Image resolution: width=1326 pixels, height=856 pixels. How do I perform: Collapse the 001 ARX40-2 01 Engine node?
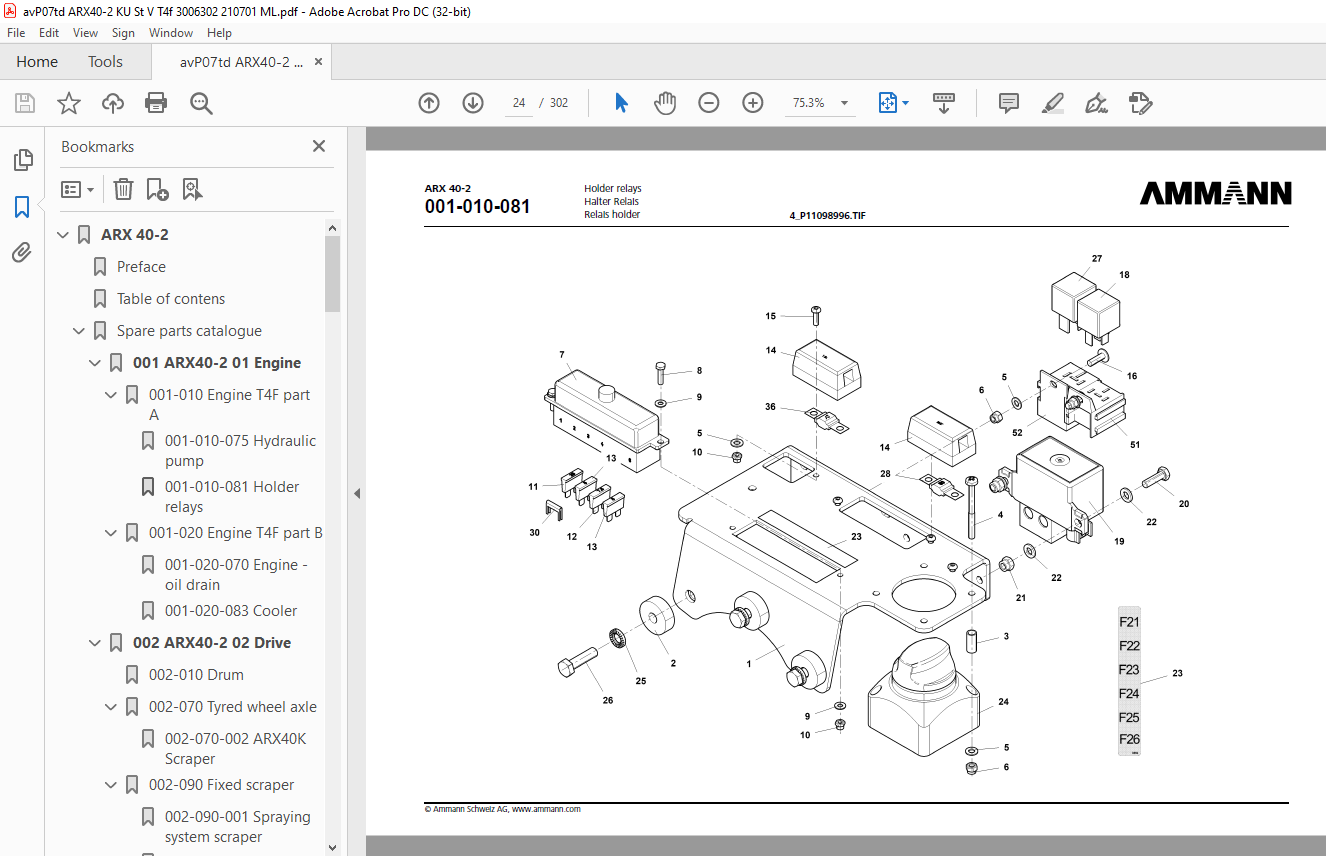(96, 363)
